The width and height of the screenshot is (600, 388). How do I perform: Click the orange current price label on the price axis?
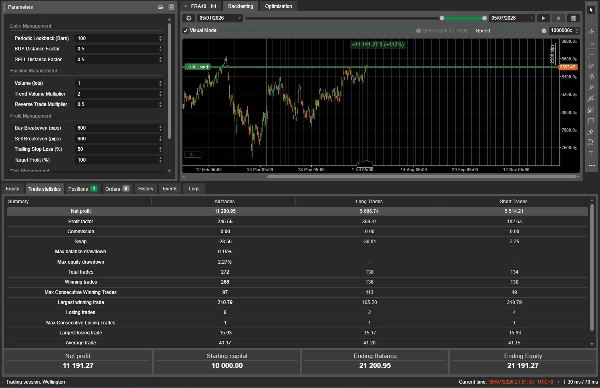[568, 67]
